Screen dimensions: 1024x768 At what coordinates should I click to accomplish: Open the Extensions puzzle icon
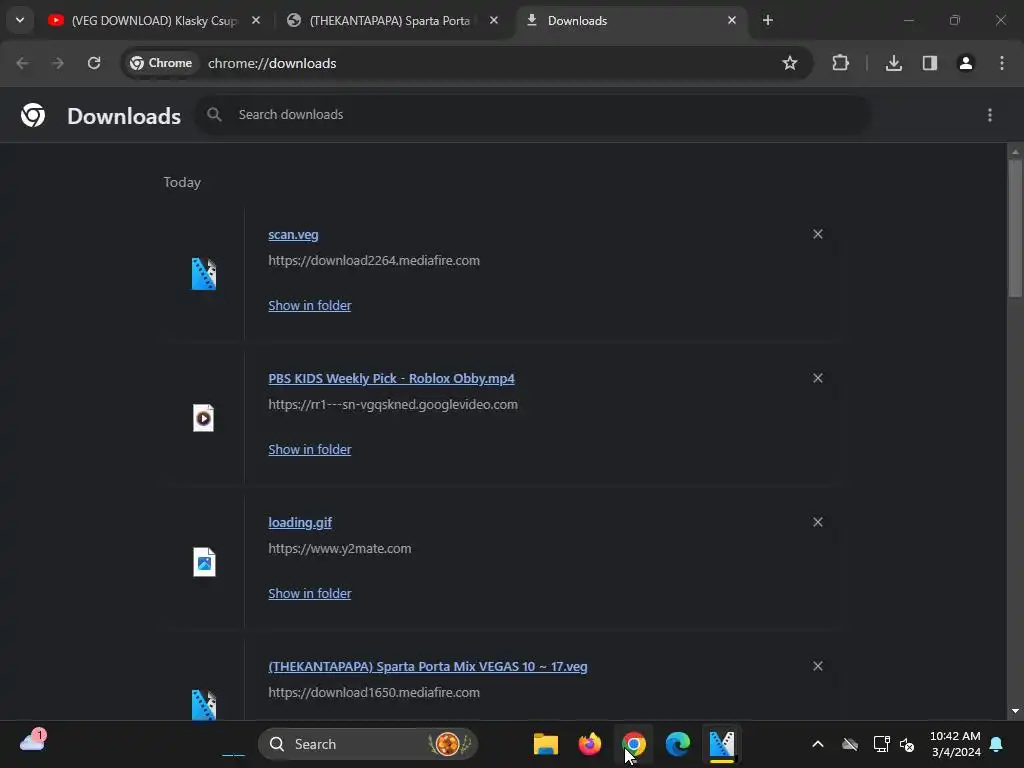click(840, 63)
